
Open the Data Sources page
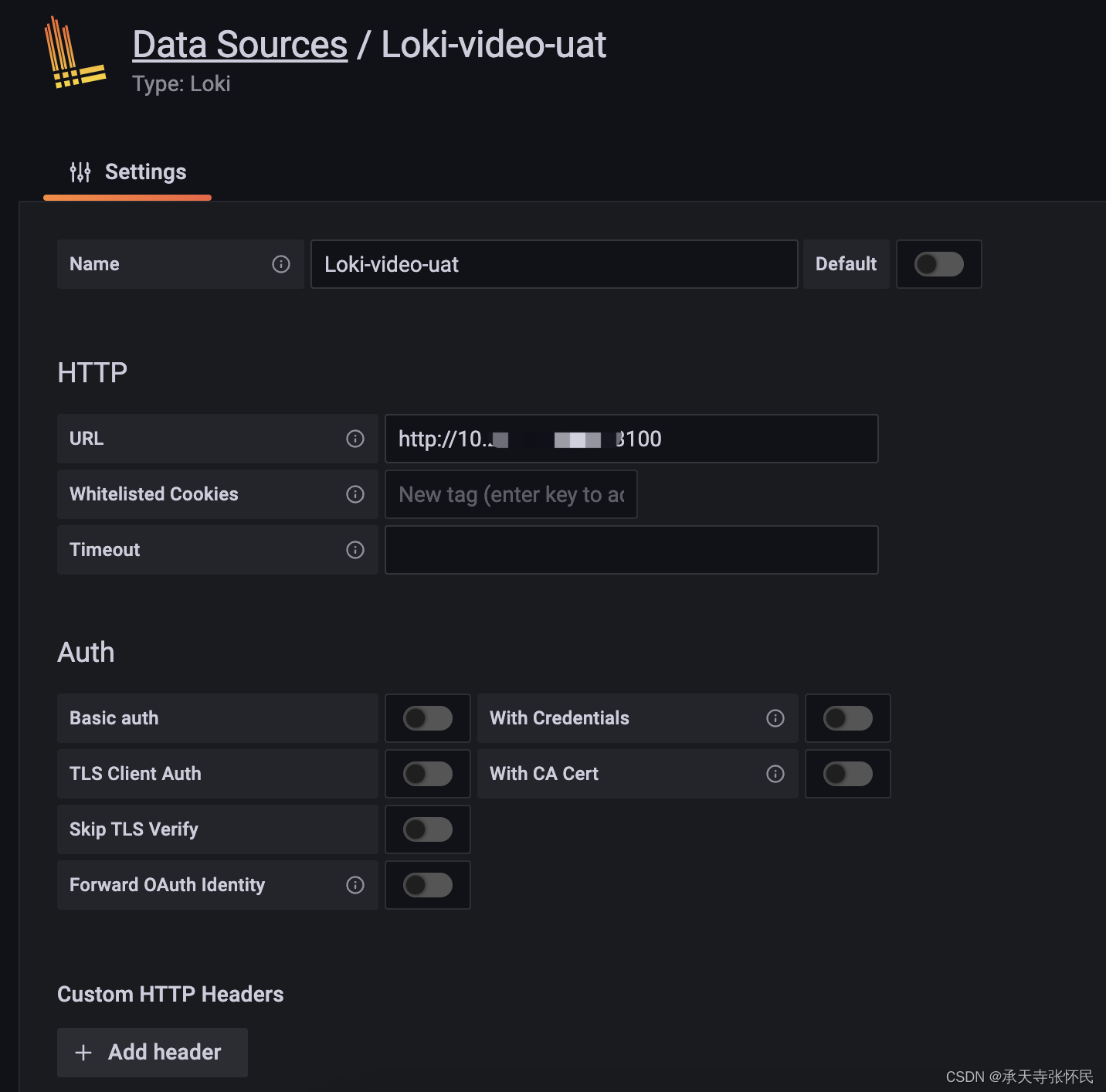(239, 44)
